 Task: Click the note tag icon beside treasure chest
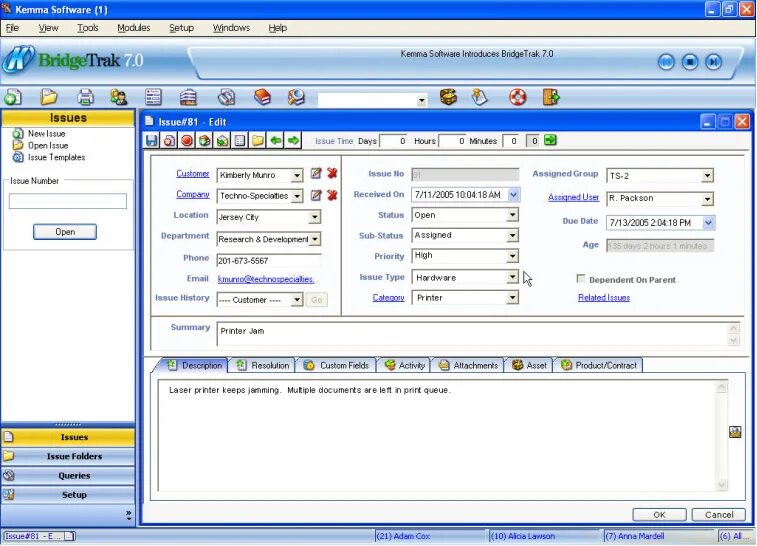479,98
